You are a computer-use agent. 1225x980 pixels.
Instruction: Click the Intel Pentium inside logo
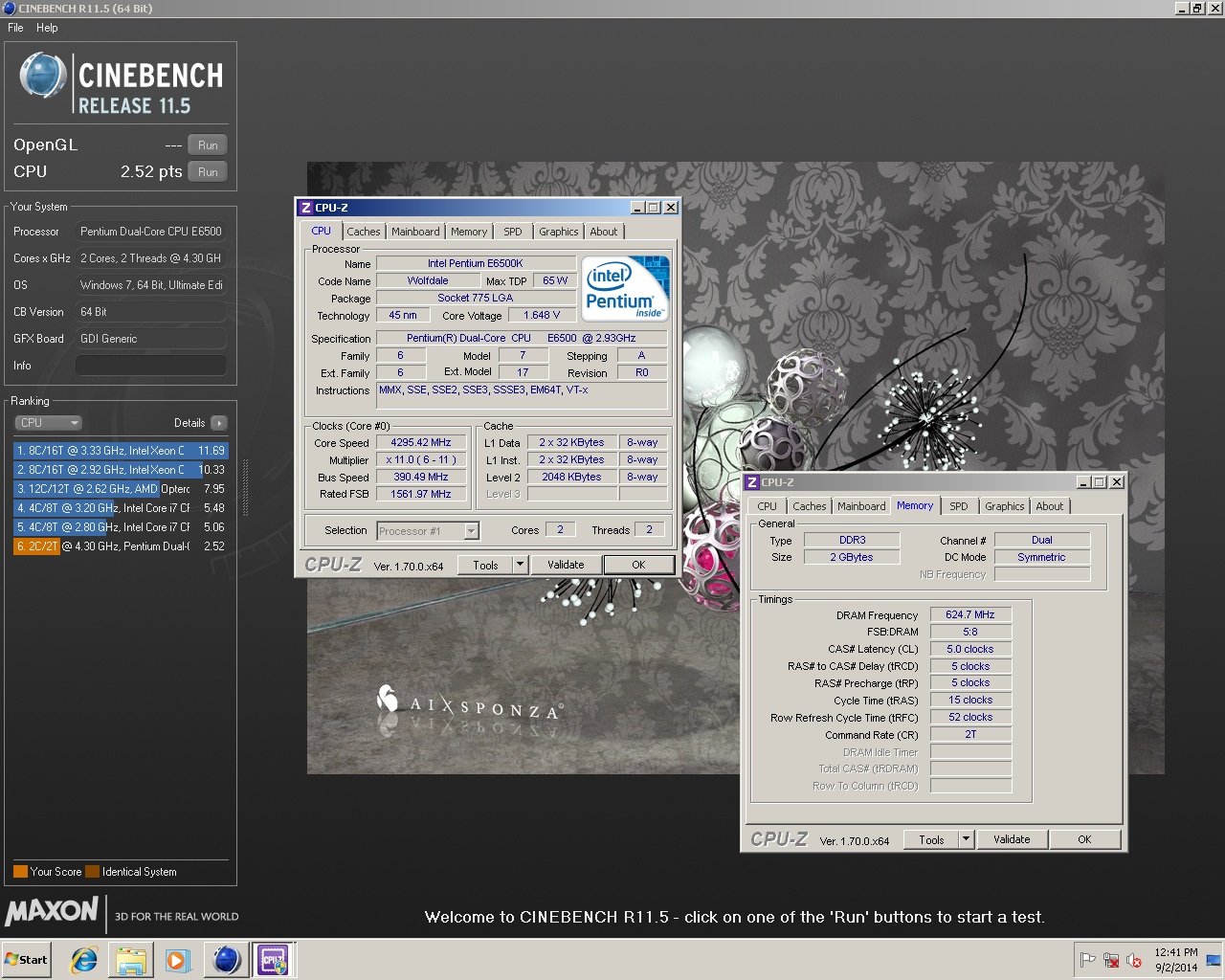pos(626,289)
